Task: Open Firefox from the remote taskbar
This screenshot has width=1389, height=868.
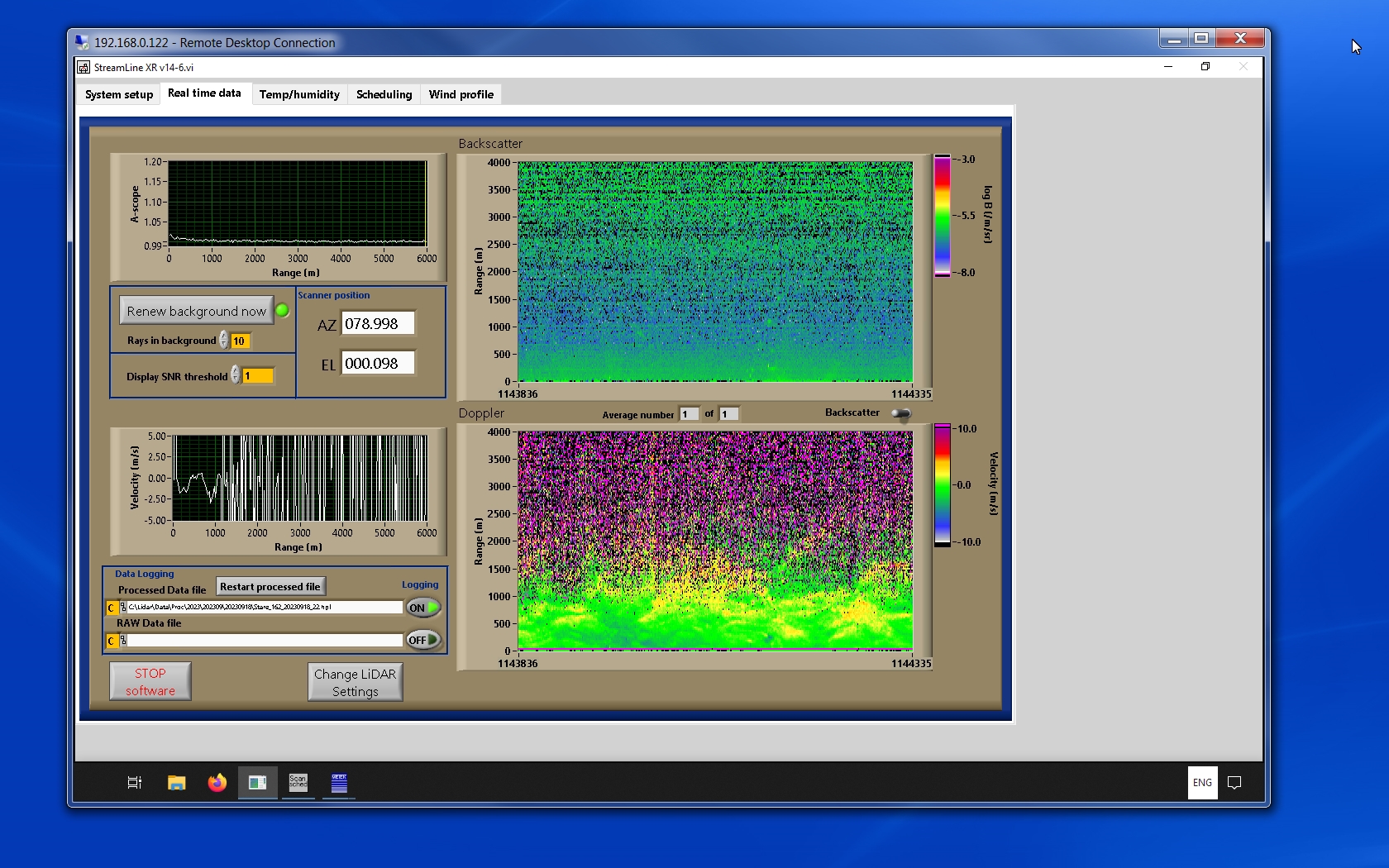Action: [x=217, y=783]
